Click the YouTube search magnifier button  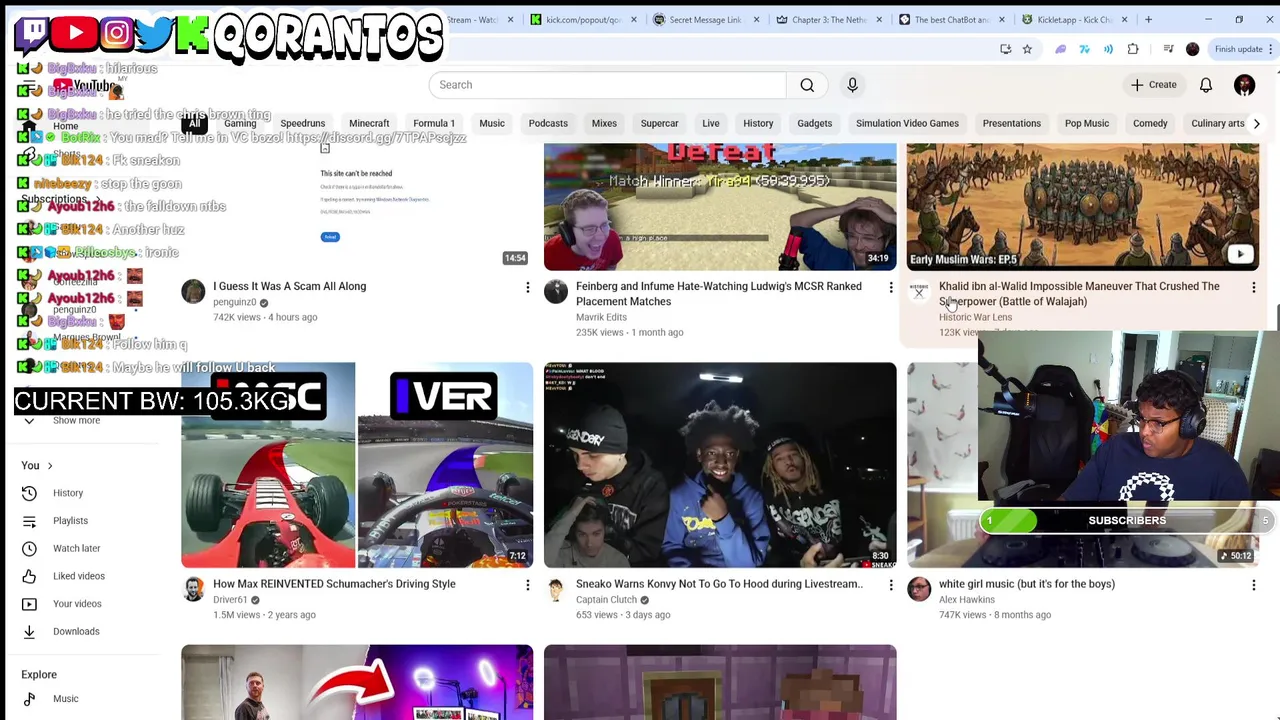807,85
